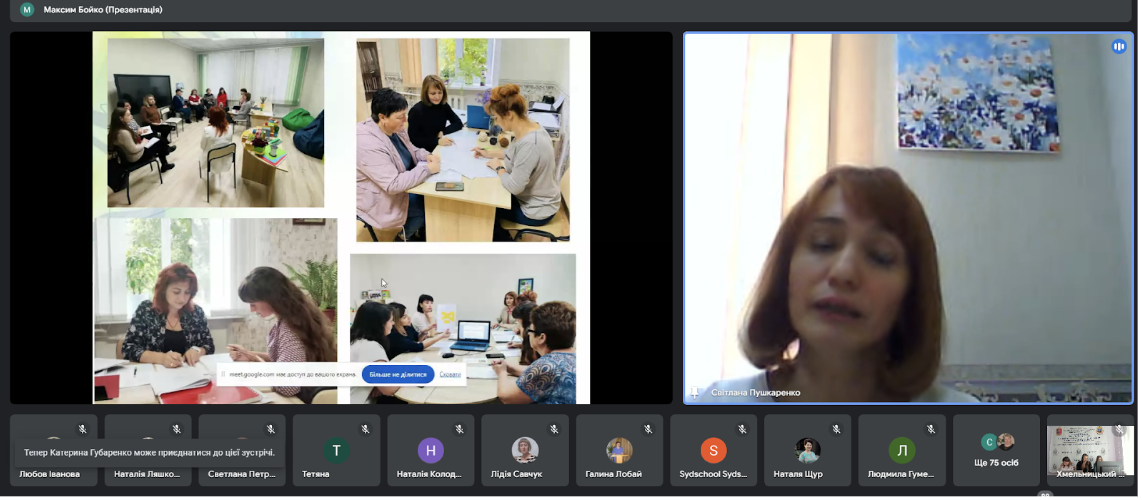Screen dimensions: 1142x500
Task: Click the green Л avatar of Людмила Гуме...
Action: coord(902,451)
